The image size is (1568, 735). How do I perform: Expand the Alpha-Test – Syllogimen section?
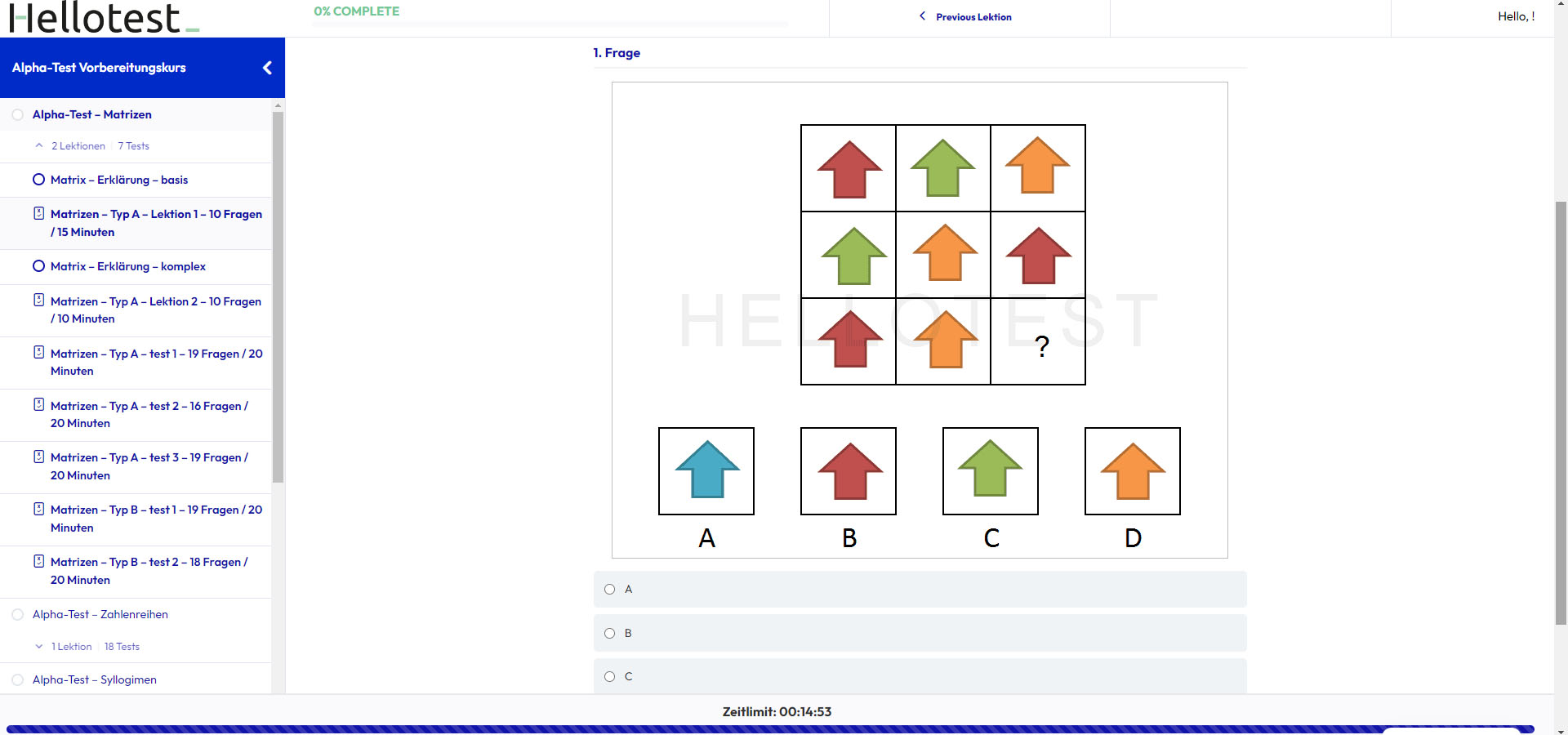click(x=95, y=679)
